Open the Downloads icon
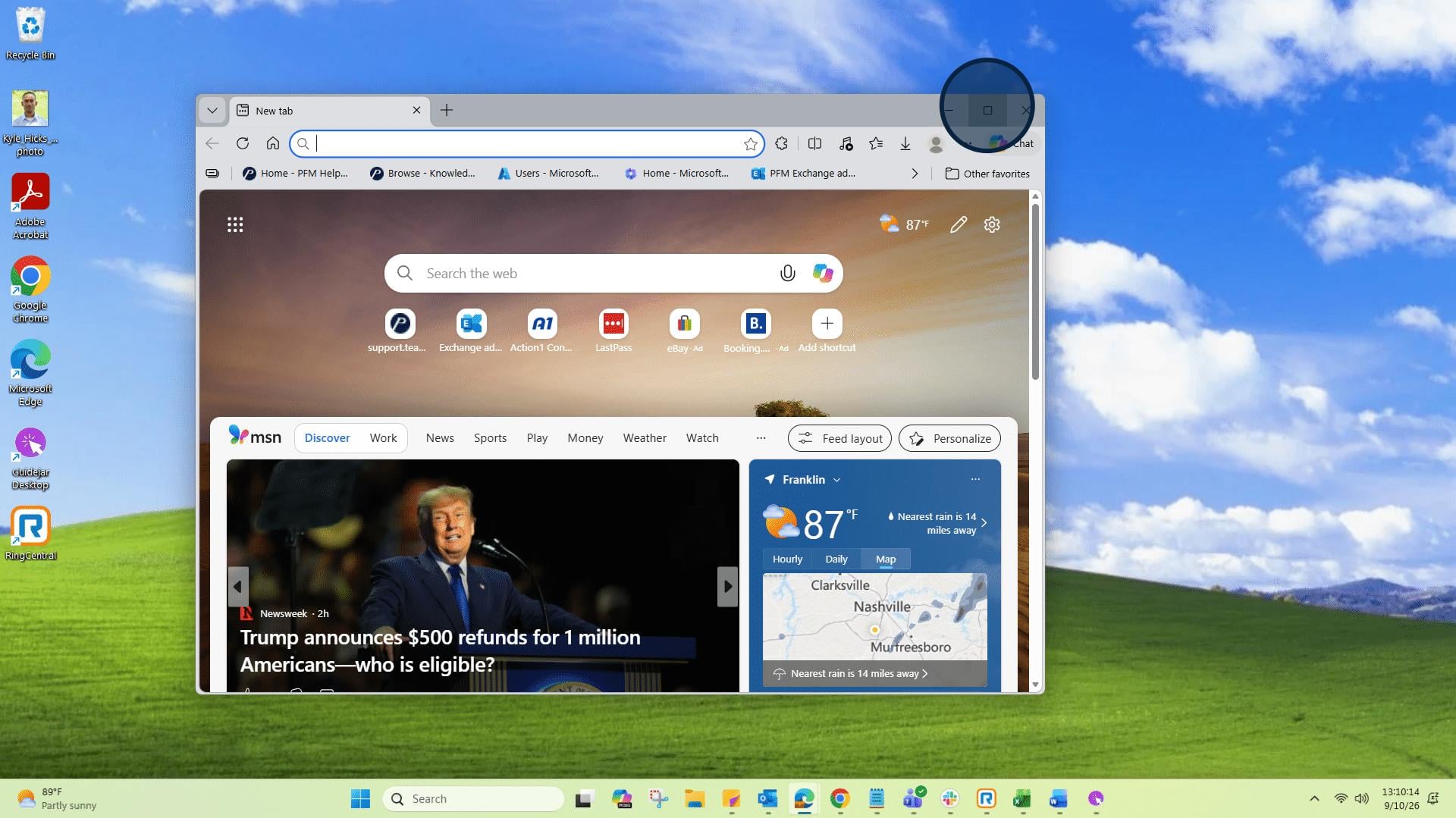 click(905, 143)
